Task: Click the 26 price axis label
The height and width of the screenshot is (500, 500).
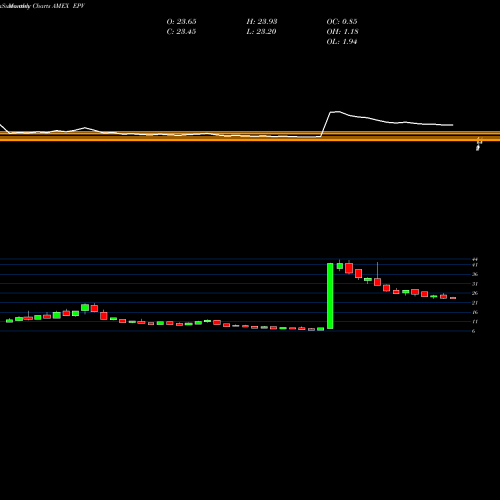Action: point(475,293)
